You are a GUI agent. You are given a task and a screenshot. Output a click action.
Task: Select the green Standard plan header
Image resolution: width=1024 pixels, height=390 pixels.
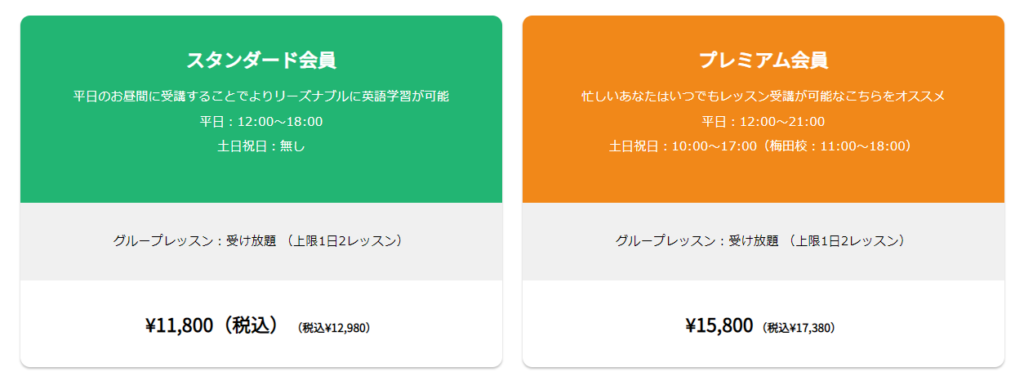point(261,109)
